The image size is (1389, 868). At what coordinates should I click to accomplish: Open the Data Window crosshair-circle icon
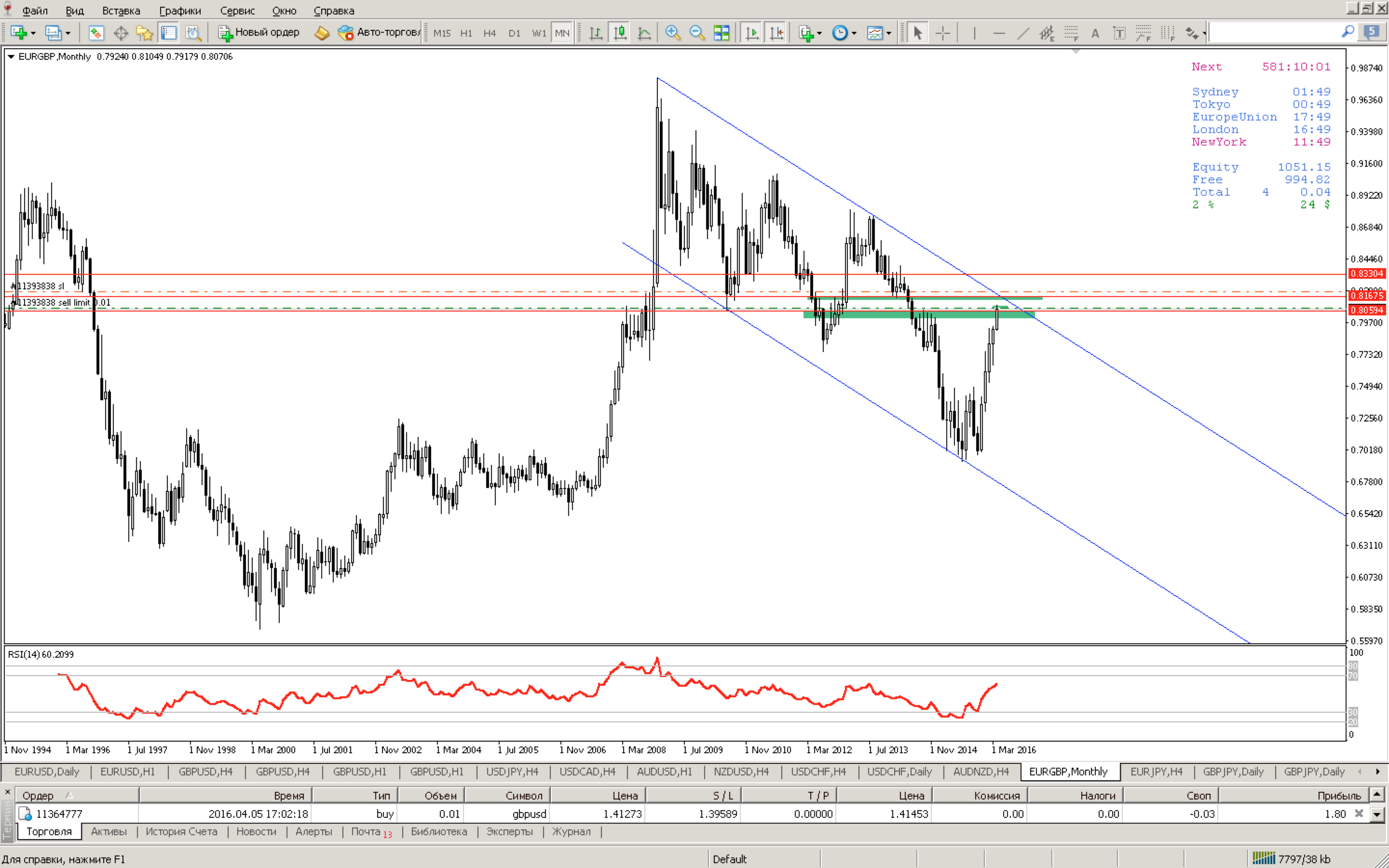(121, 33)
